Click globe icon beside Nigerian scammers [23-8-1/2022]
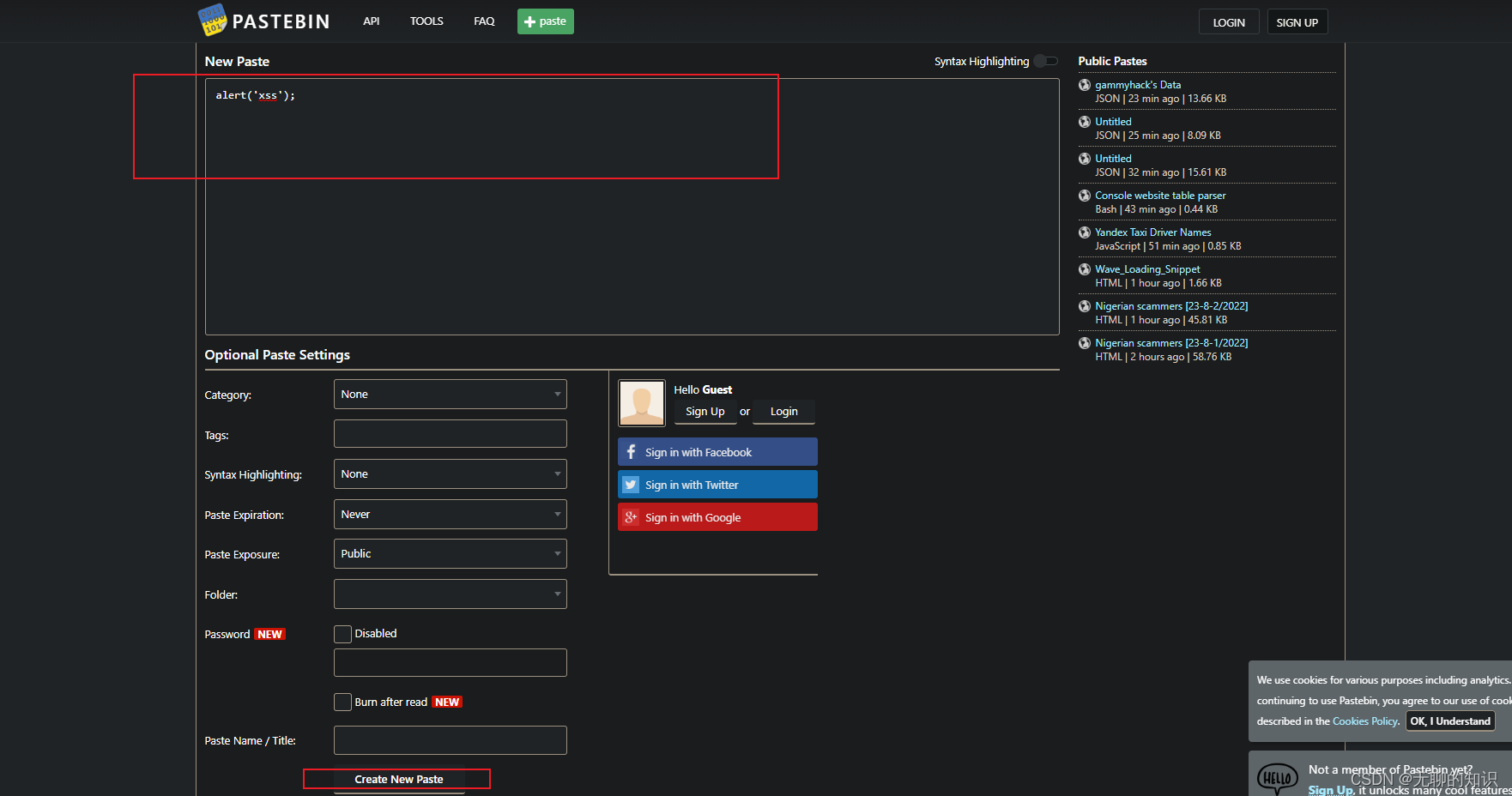 pyautogui.click(x=1085, y=343)
